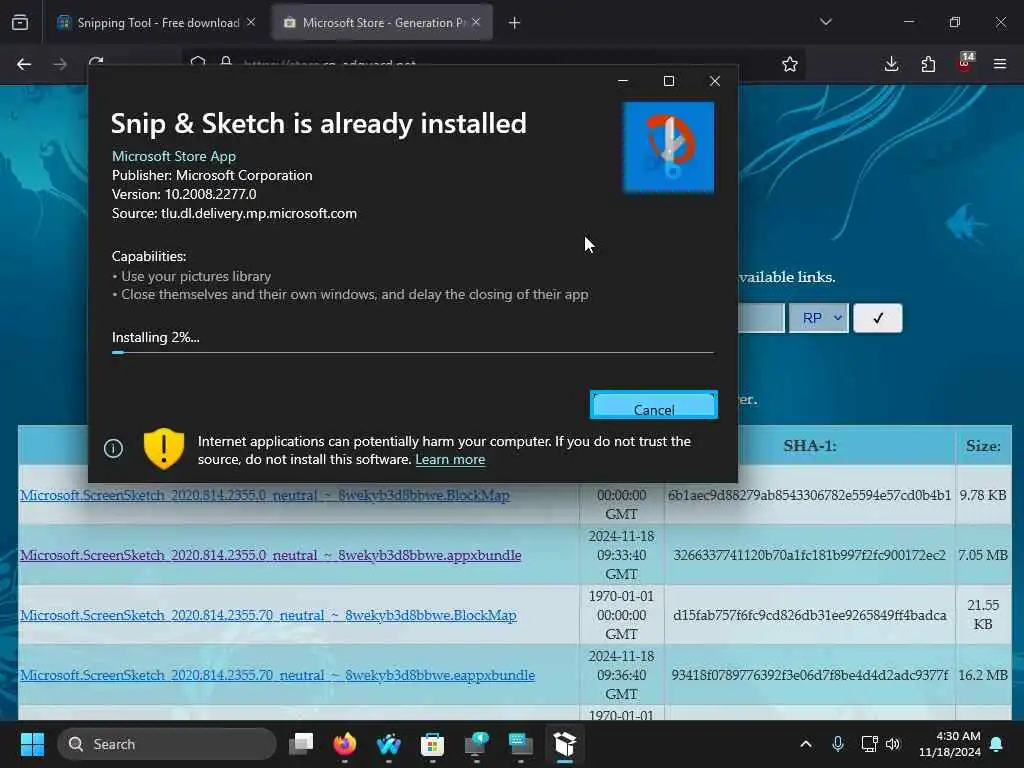Click the taskbar Search box
This screenshot has height=768, width=1024.
point(167,744)
